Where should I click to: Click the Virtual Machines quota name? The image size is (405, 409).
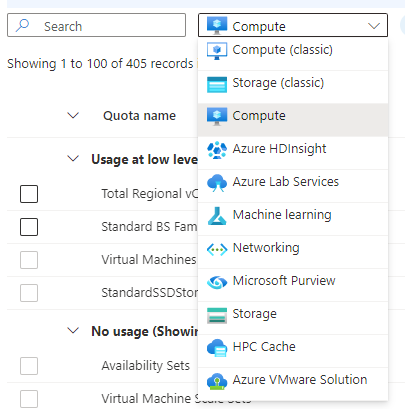point(149,260)
